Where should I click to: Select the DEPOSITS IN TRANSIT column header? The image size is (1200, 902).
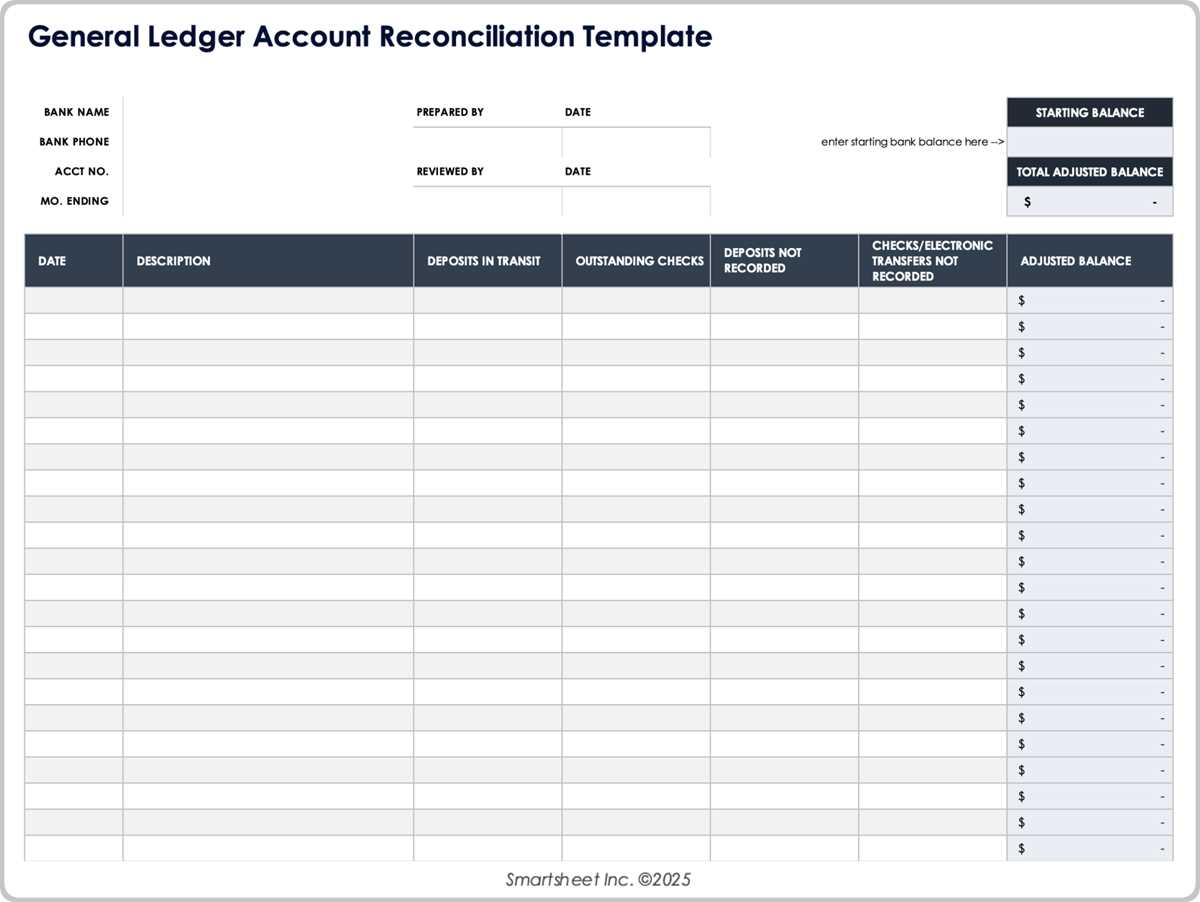[488, 261]
